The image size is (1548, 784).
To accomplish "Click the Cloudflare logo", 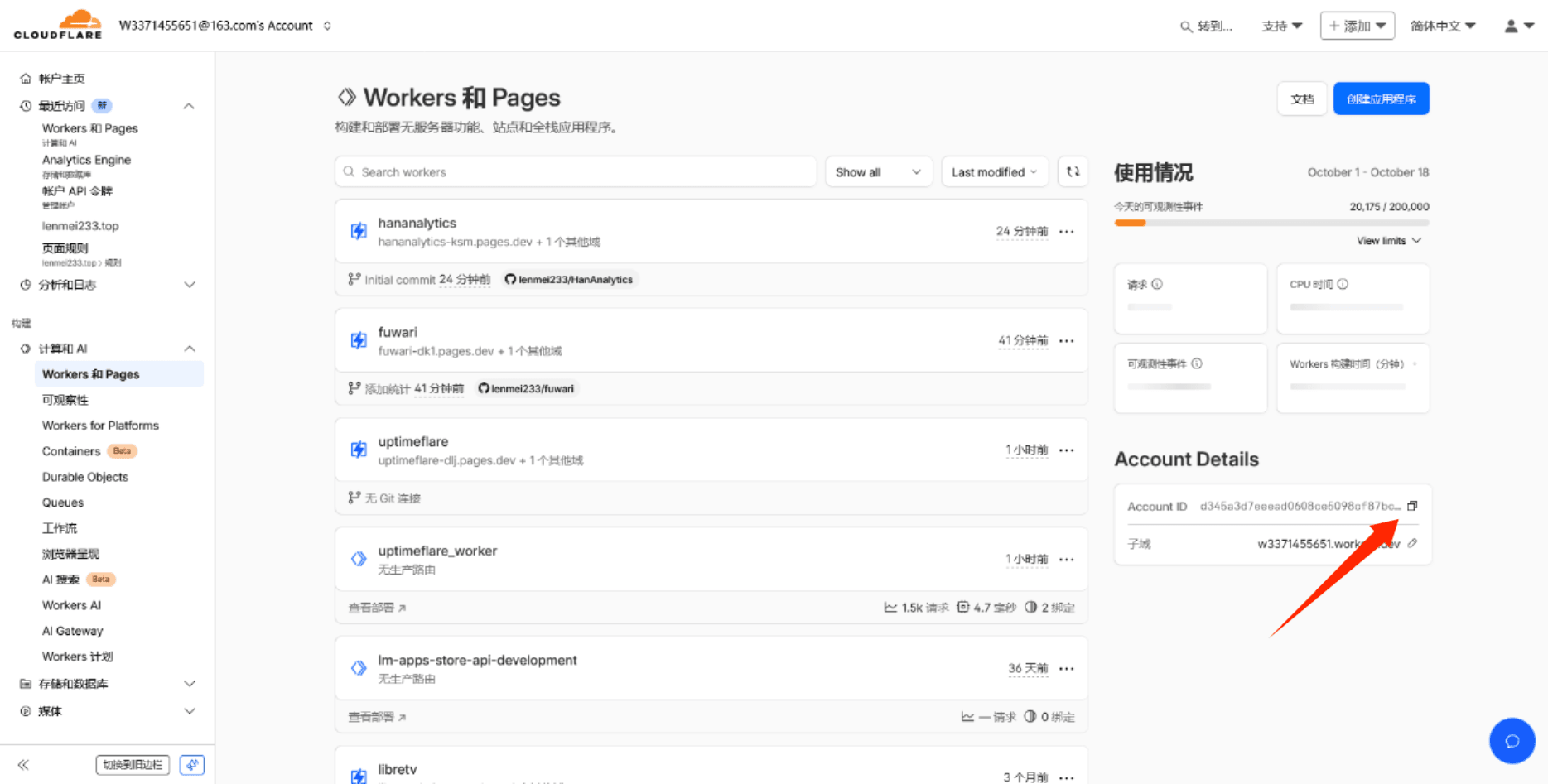I will coord(56,24).
